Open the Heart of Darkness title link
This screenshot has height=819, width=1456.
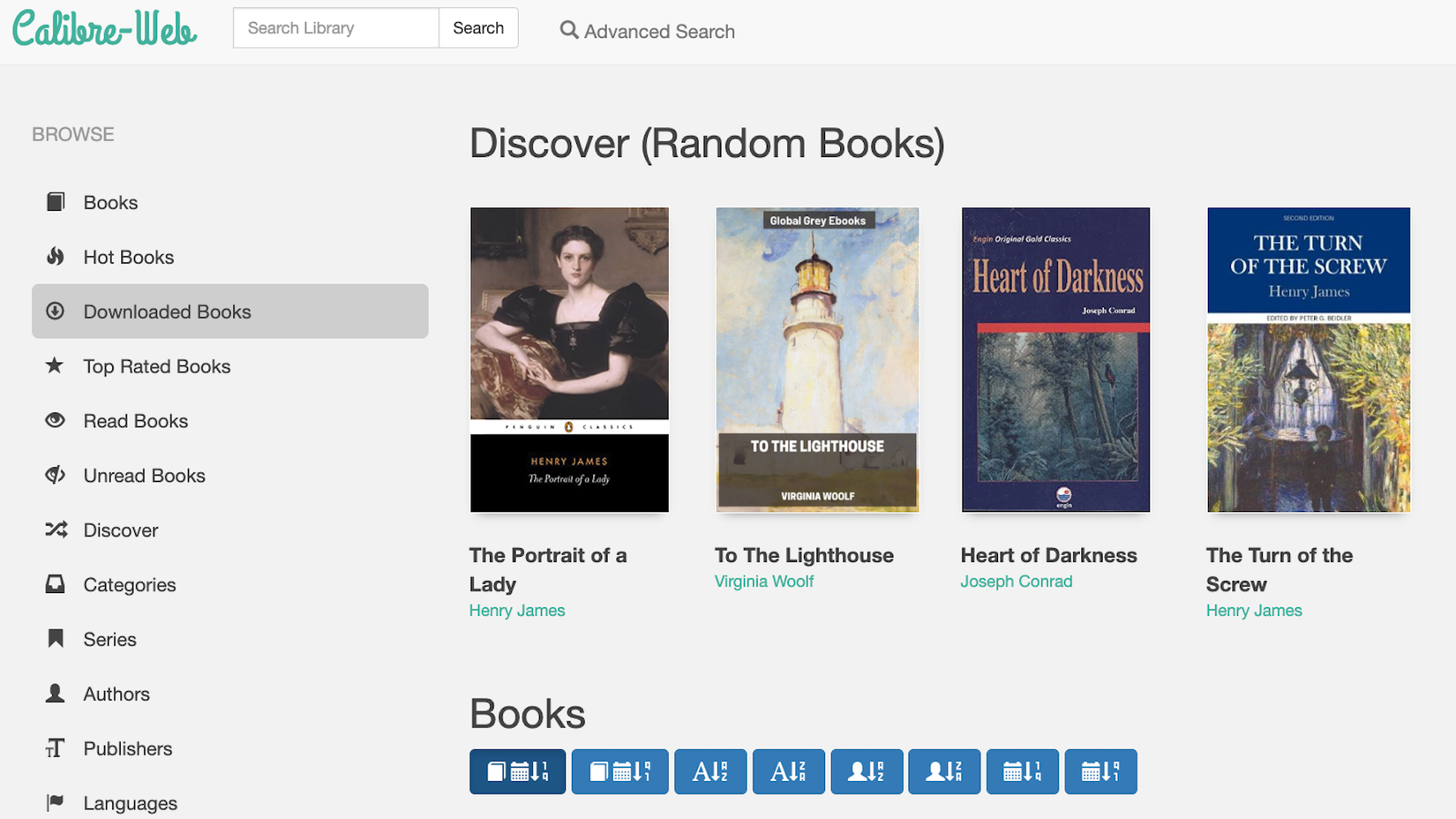tap(1048, 555)
